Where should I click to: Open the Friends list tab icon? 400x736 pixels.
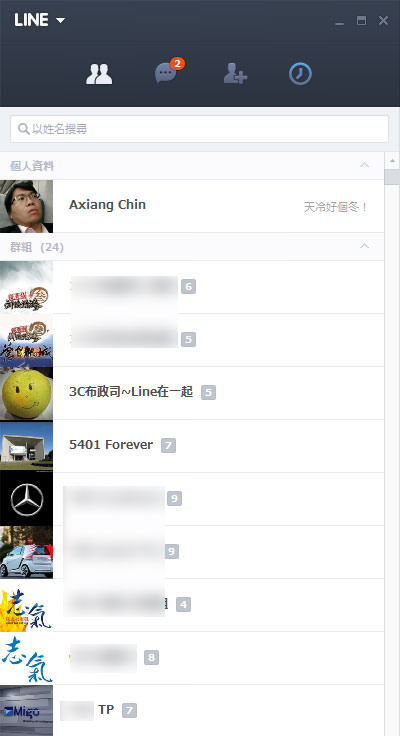(99, 74)
